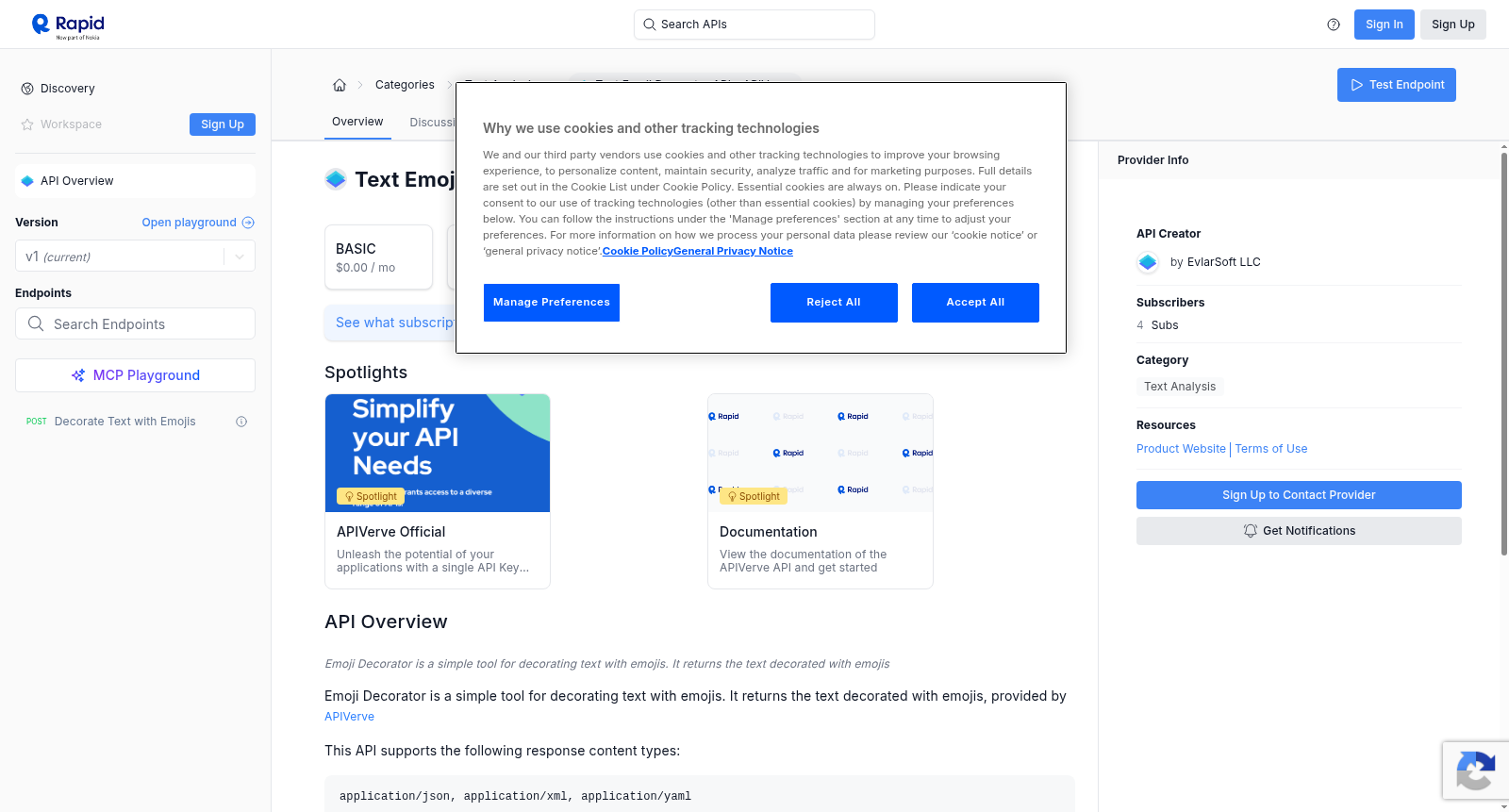Click info icon beside Decorate Text endpoint
1509x812 pixels.
pyautogui.click(x=241, y=422)
